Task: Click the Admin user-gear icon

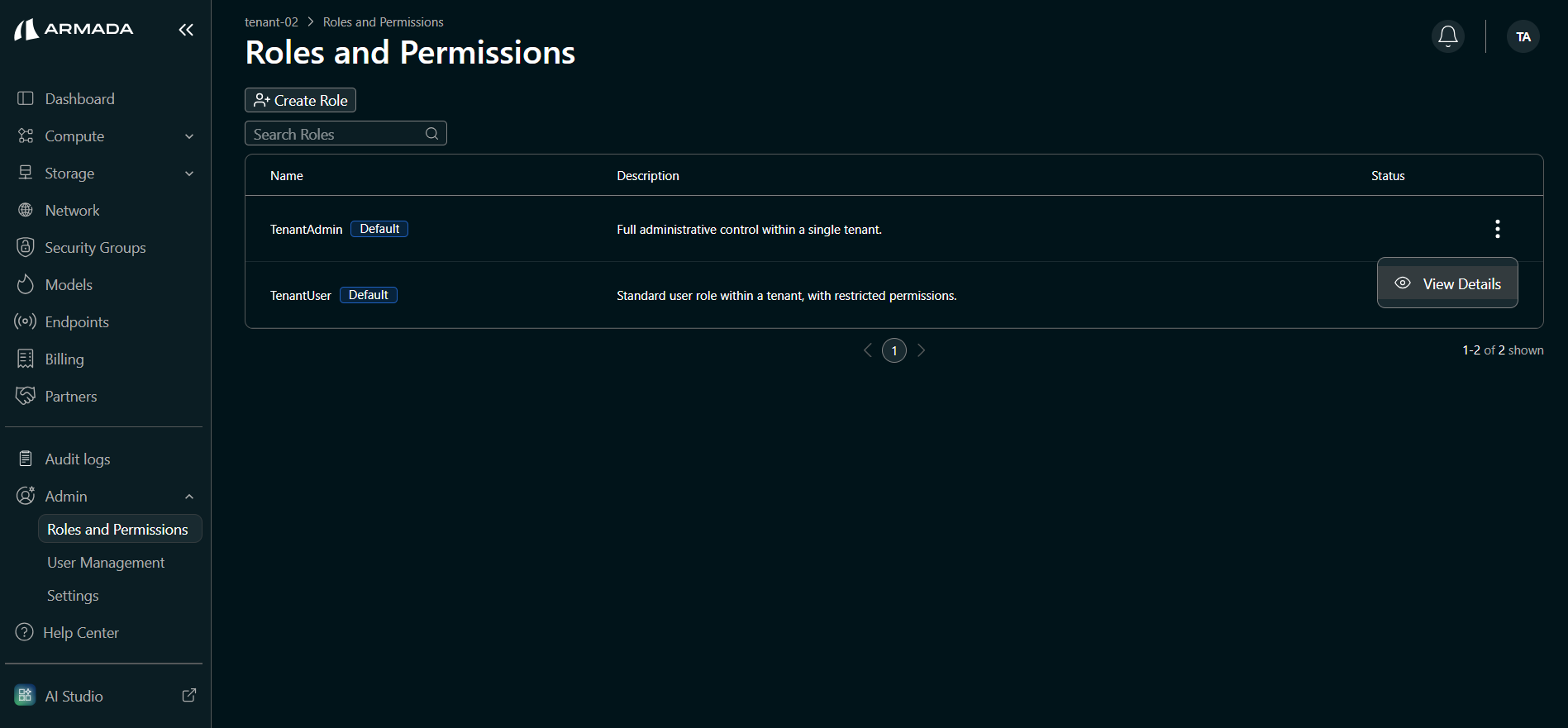Action: [26, 496]
